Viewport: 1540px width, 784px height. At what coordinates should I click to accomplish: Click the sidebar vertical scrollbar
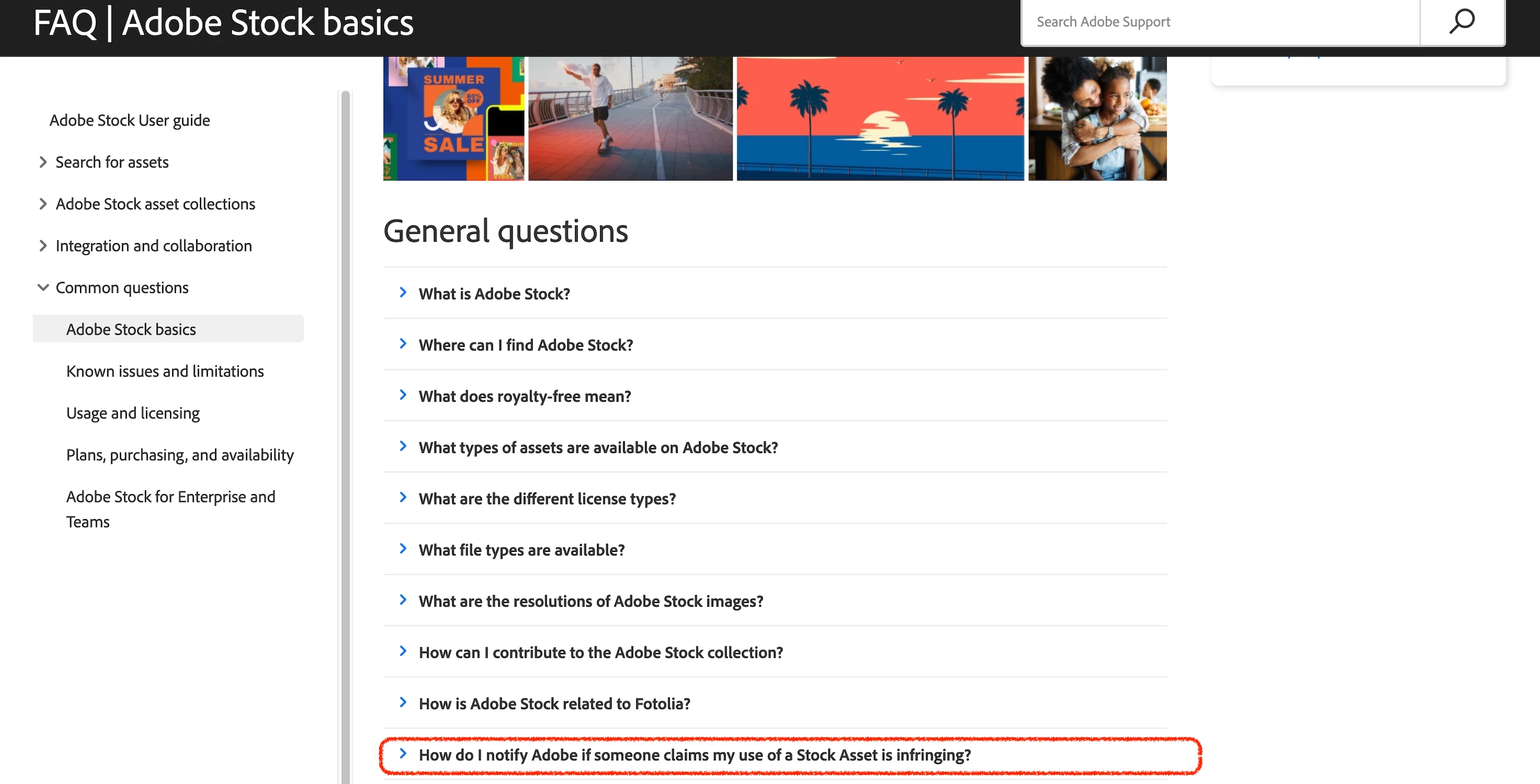[345, 418]
